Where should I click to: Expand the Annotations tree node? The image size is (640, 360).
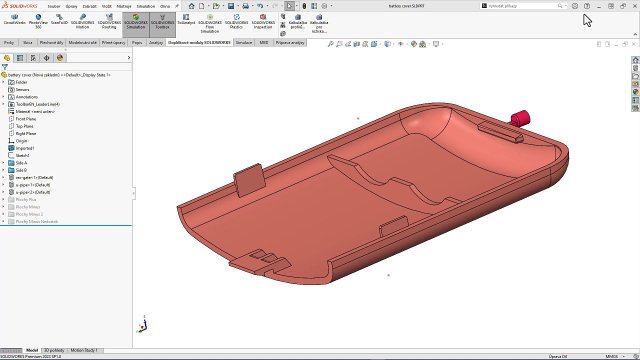(3, 97)
